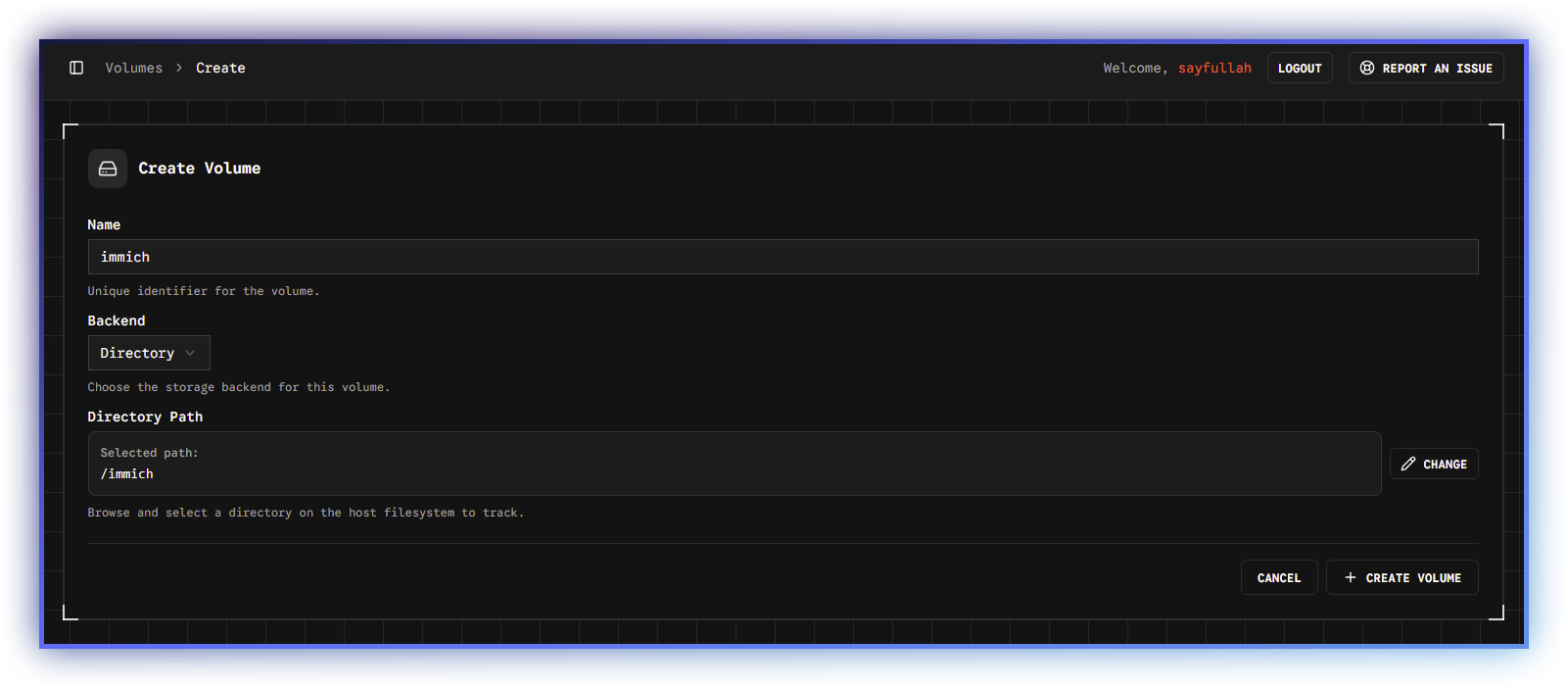
Task: Click the Create Volume page heading
Action: [x=200, y=169]
